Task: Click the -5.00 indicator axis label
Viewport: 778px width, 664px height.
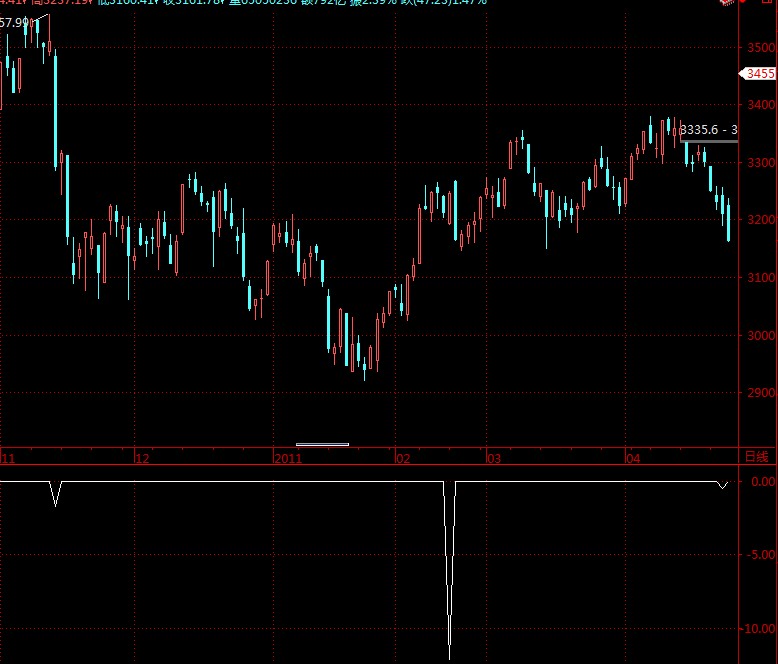Action: tap(761, 555)
